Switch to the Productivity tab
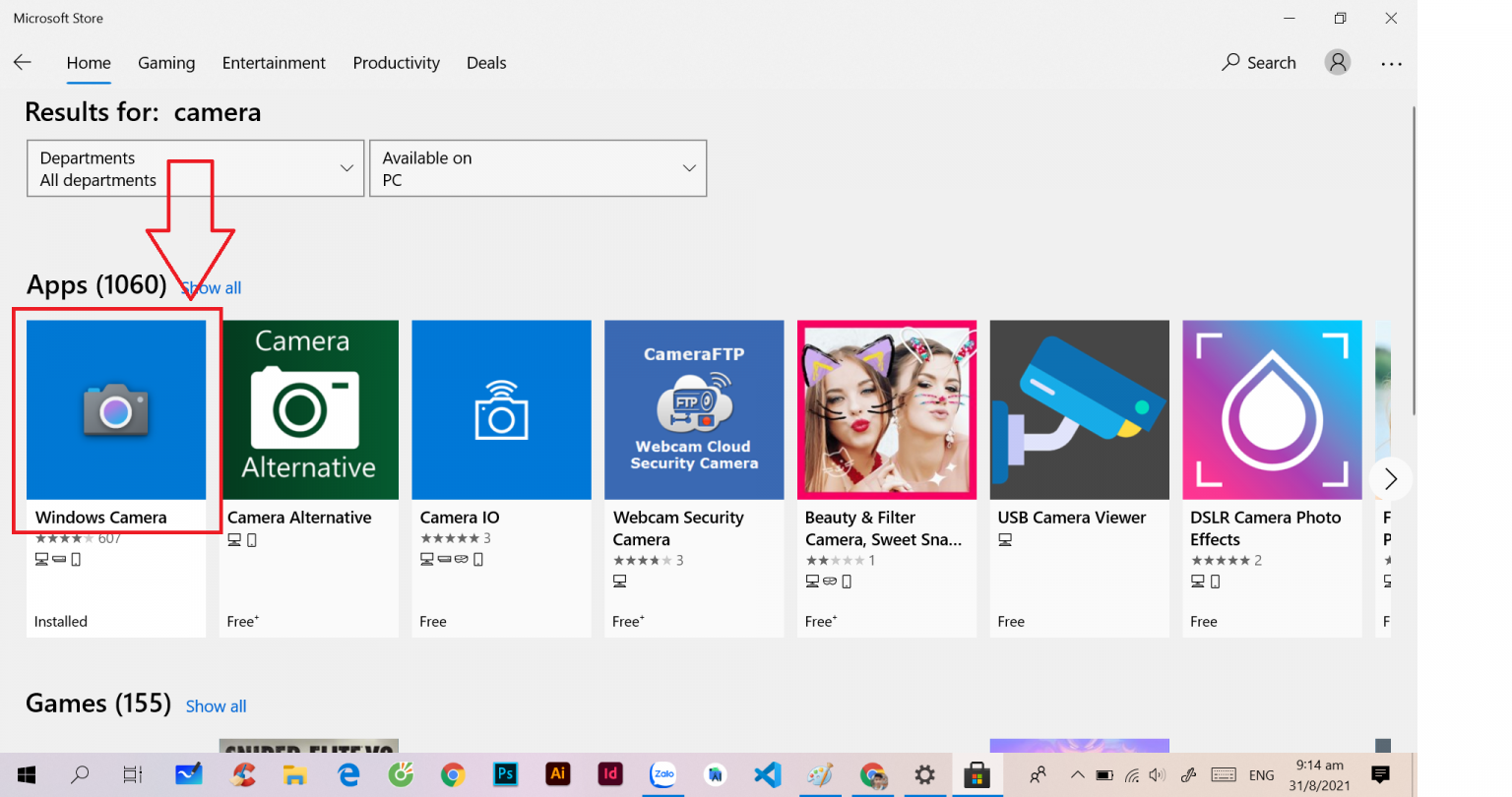Screen dimensions: 1512x797 396,63
